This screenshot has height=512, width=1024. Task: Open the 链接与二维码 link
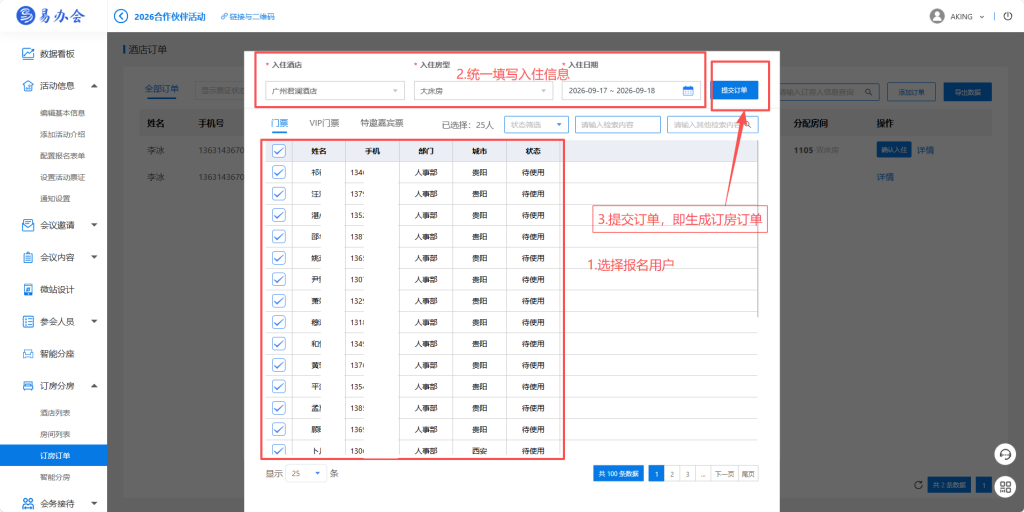point(248,16)
